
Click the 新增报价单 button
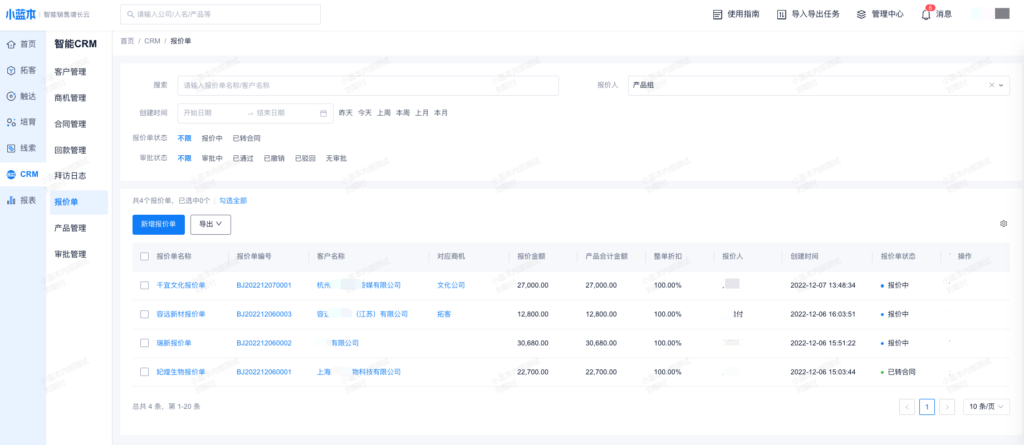158,225
